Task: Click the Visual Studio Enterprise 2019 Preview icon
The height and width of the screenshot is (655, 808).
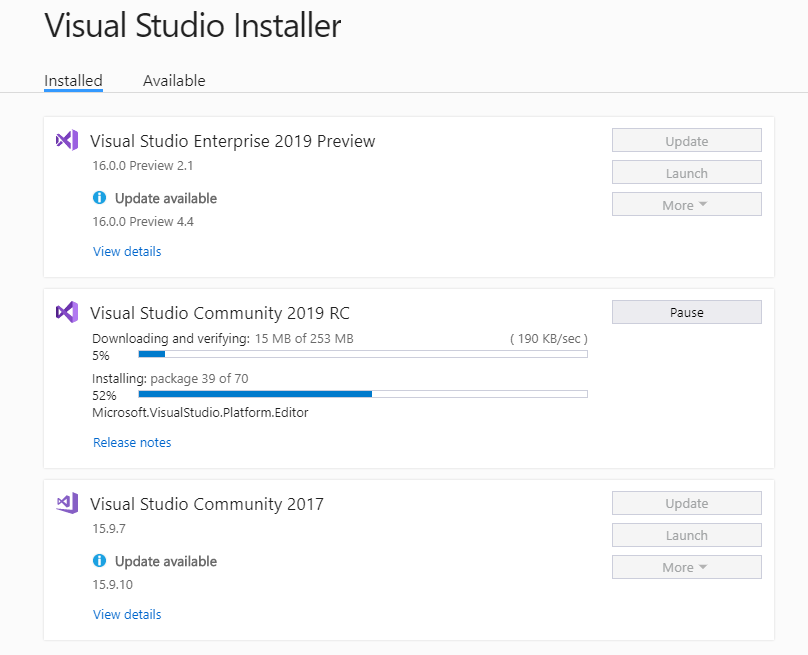Action: pyautogui.click(x=67, y=140)
